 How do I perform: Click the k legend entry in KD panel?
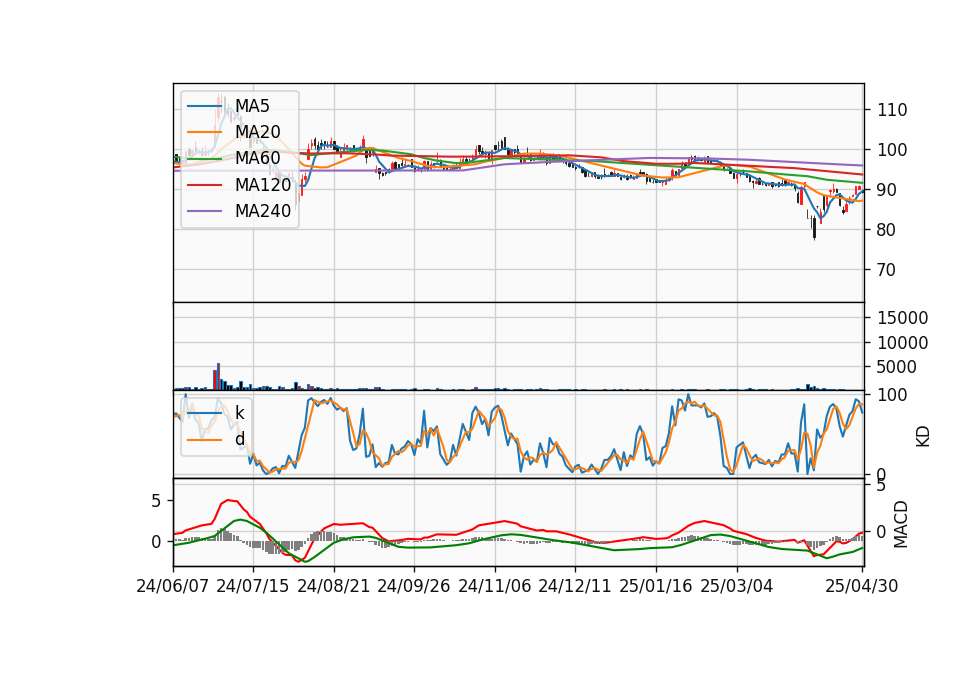click(239, 413)
